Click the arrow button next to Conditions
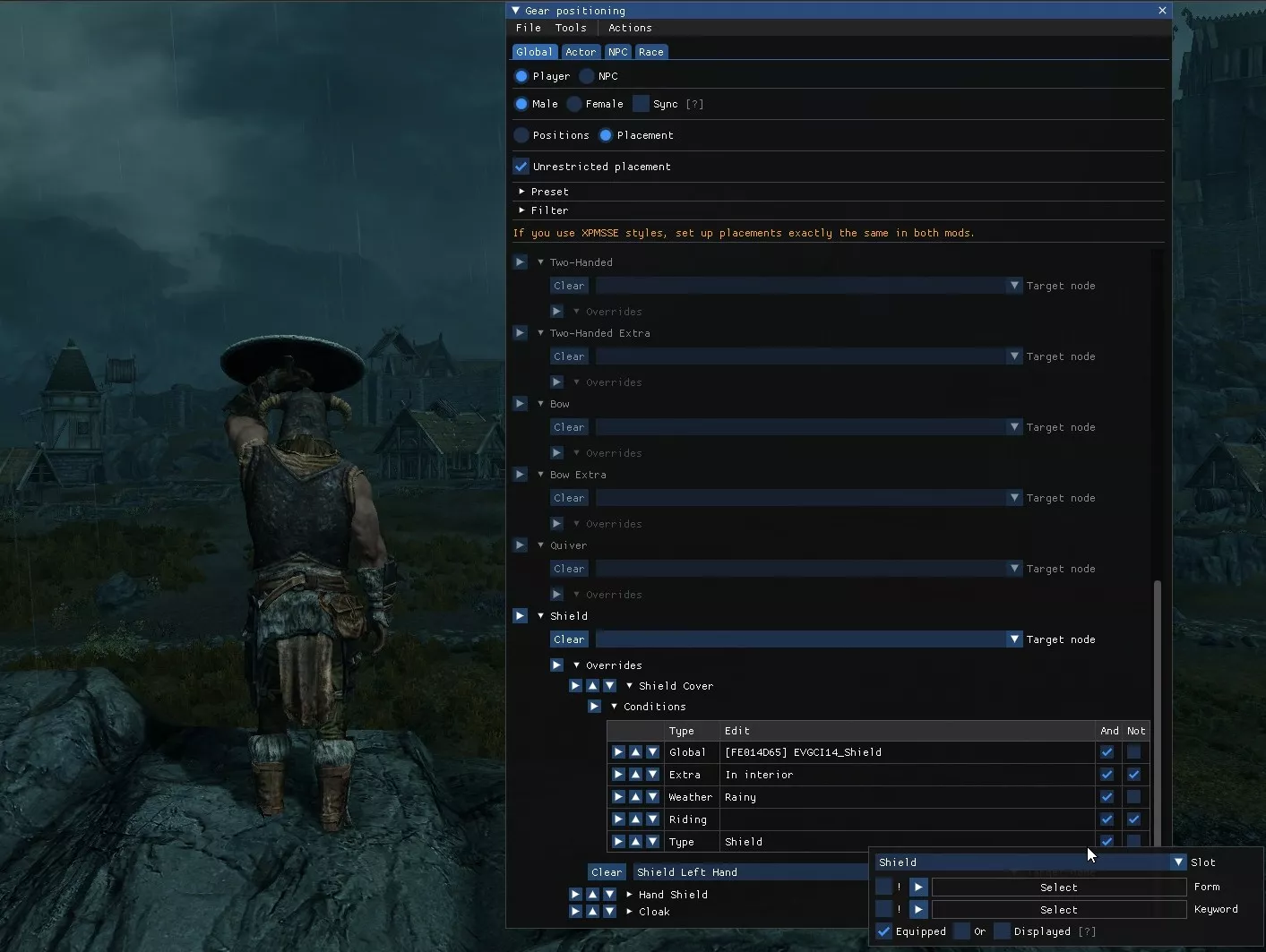The image size is (1266, 952). pos(594,707)
